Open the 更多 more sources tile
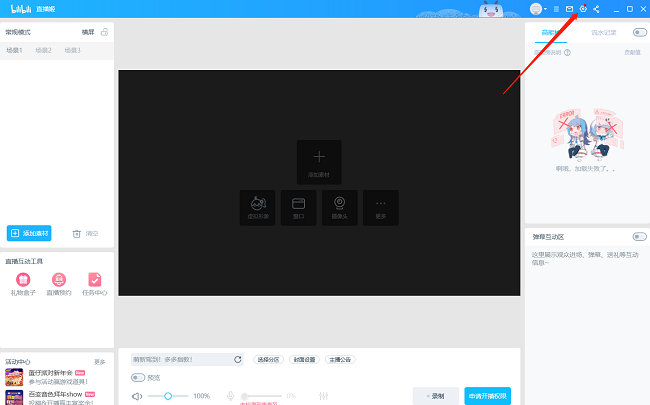Image resolution: width=650 pixels, height=405 pixels. coord(381,208)
